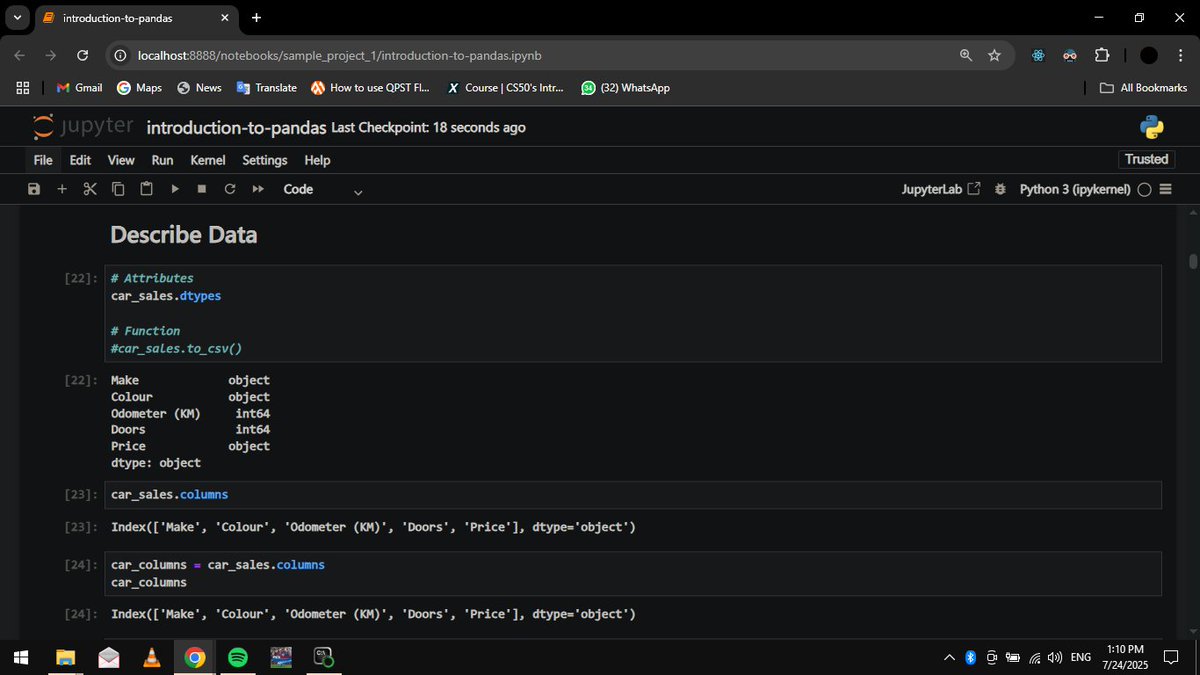1200x675 pixels.
Task: Open the All Bookmarks folder
Action: [x=1143, y=88]
